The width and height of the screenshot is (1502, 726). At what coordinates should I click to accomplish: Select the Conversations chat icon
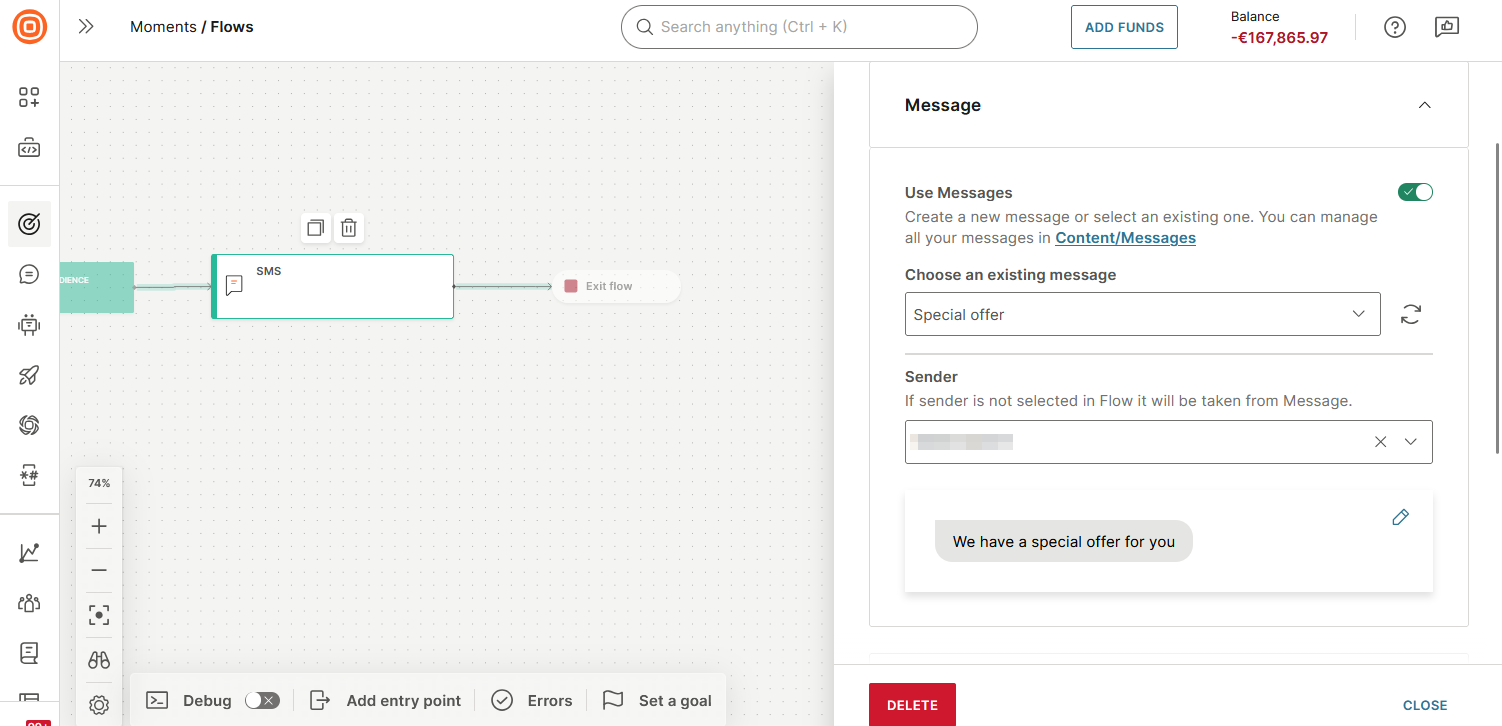tap(29, 273)
